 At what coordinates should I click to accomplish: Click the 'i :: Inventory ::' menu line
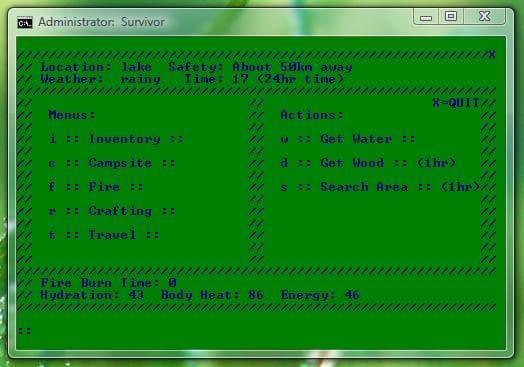[x=116, y=139]
